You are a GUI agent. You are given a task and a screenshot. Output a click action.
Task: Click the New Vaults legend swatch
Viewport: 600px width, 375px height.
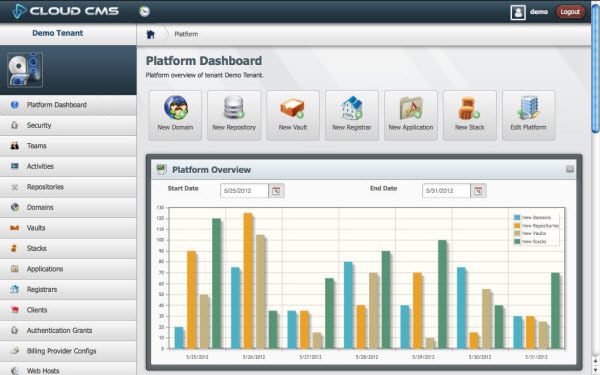(x=517, y=233)
